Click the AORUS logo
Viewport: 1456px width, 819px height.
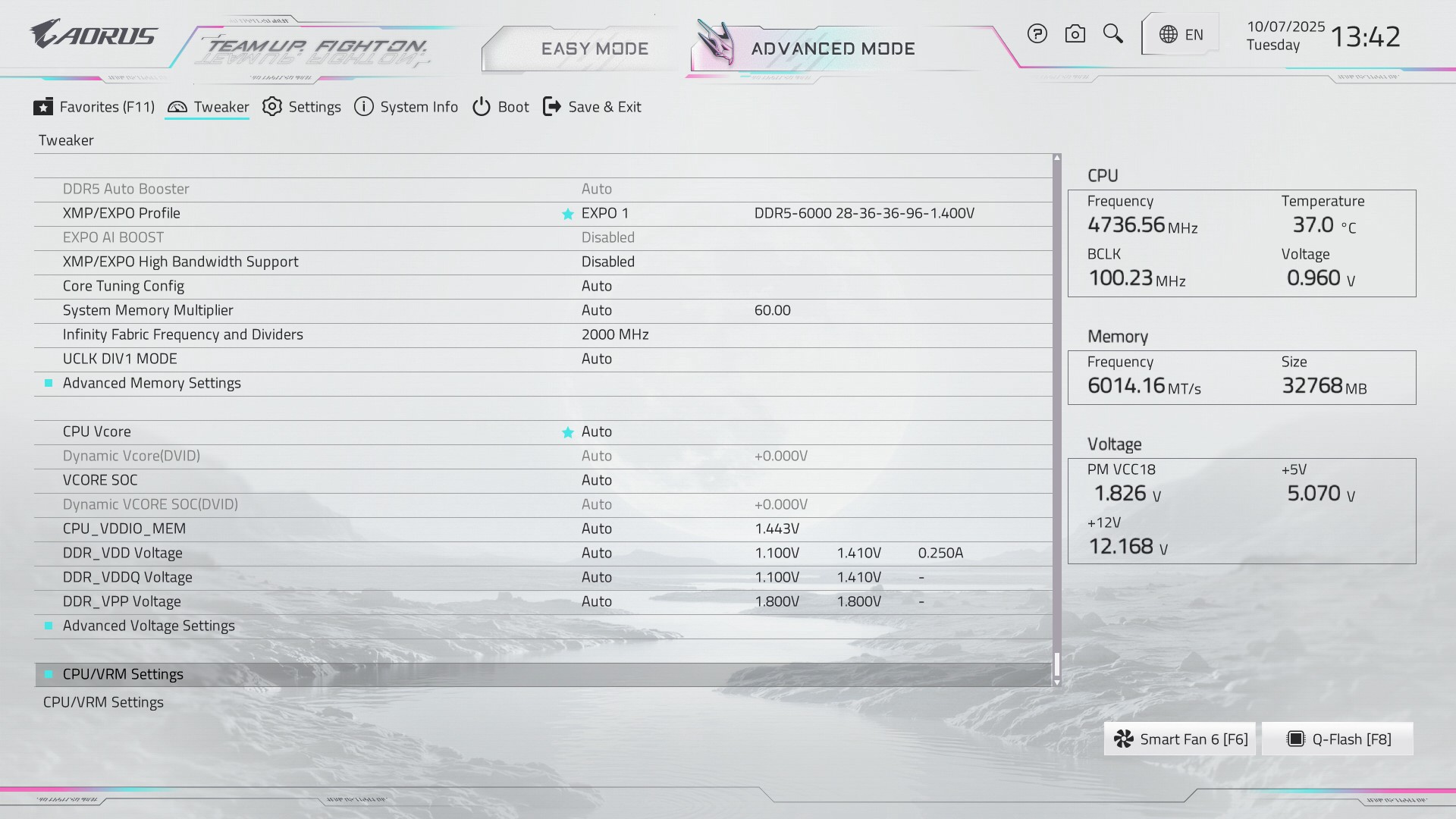pyautogui.click(x=94, y=35)
